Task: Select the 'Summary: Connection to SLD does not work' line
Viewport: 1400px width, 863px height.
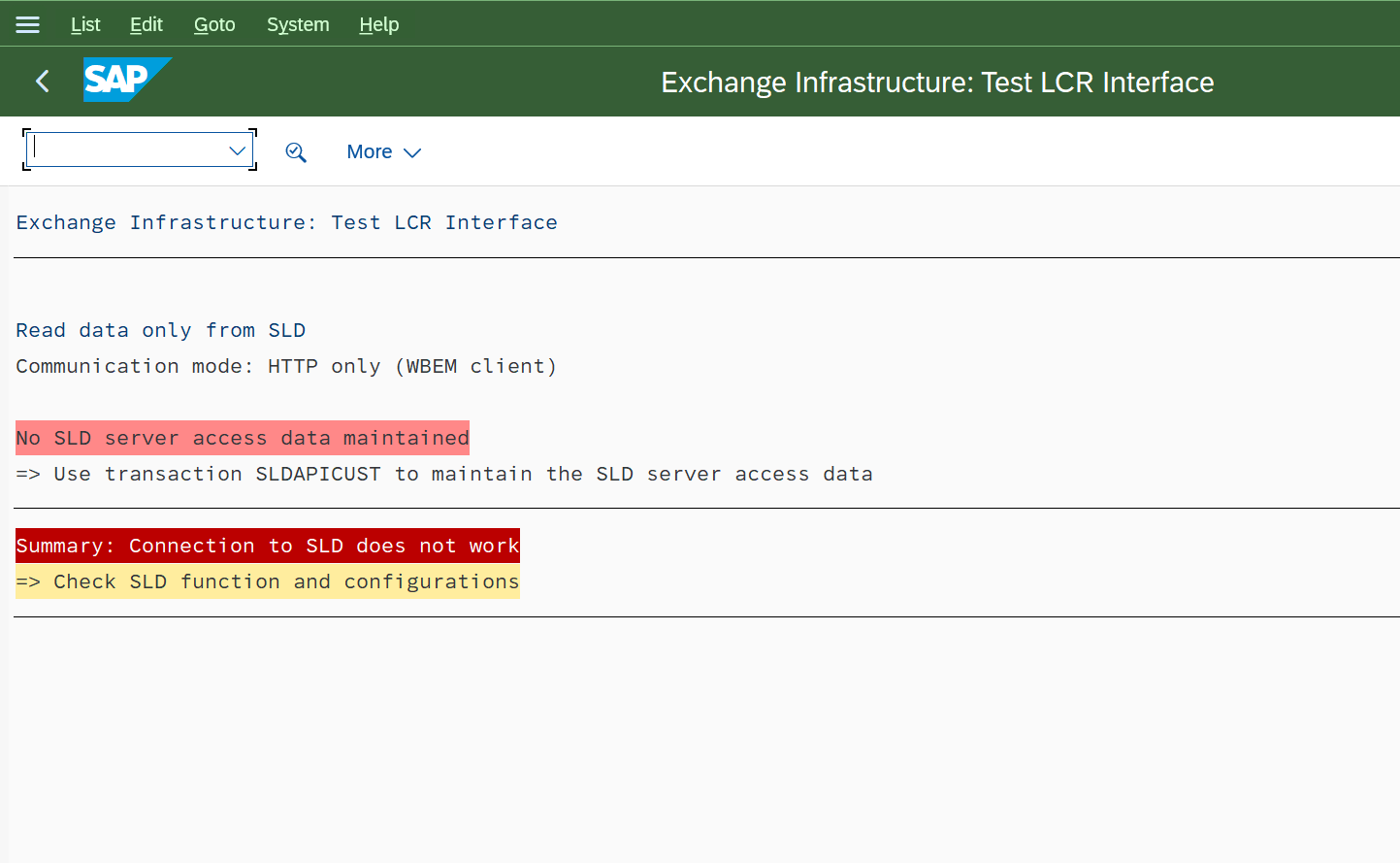Action: [x=268, y=546]
